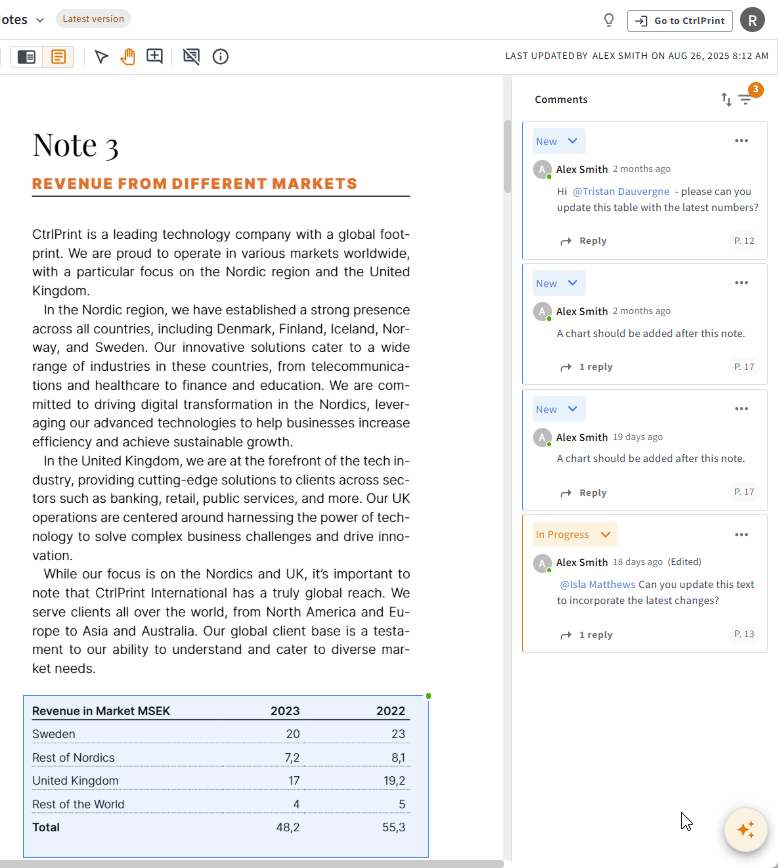Click the Total 55,3 value
Screen dimensions: 778x868
pos(394,828)
